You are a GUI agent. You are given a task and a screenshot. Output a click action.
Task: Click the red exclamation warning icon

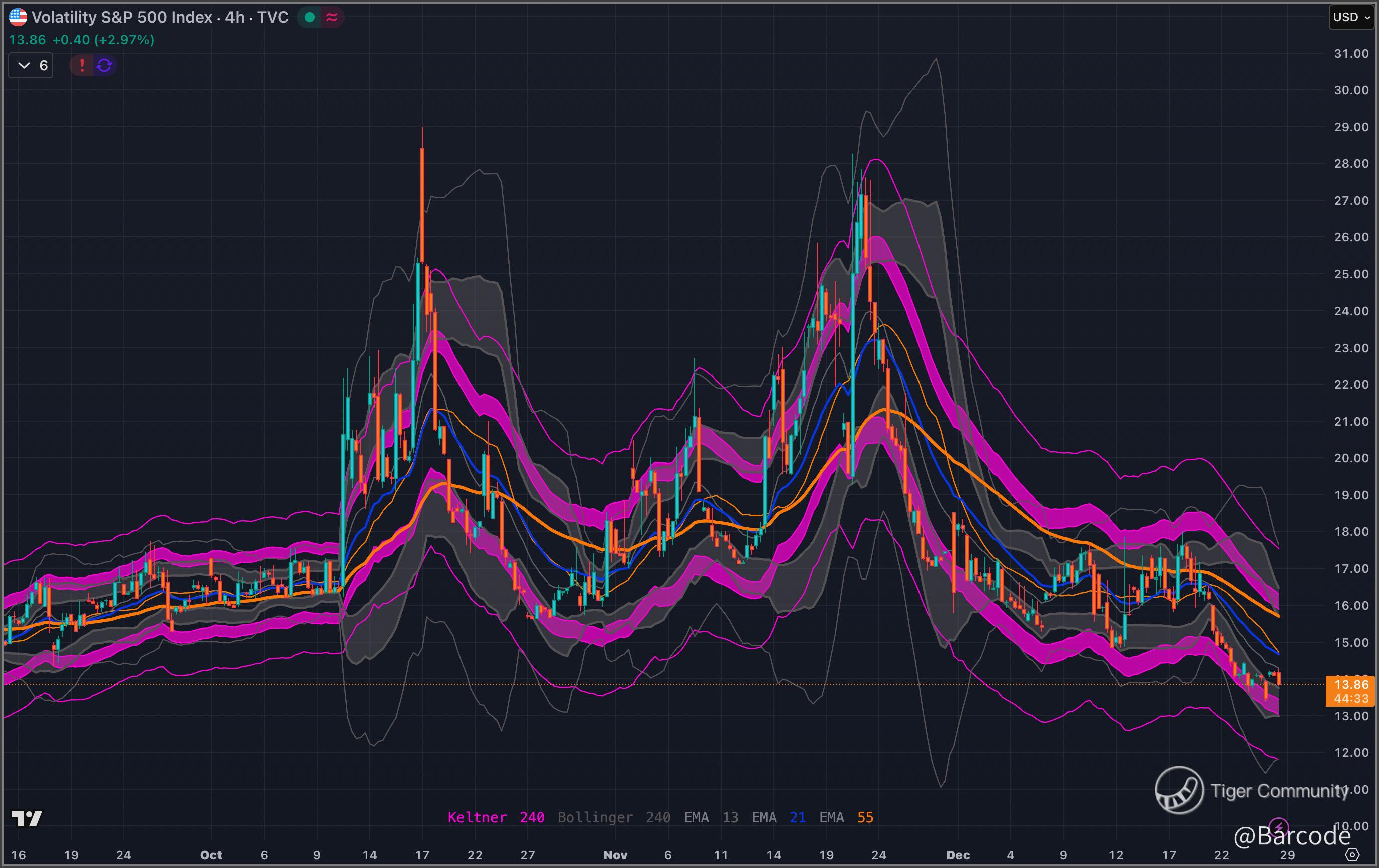pos(82,65)
